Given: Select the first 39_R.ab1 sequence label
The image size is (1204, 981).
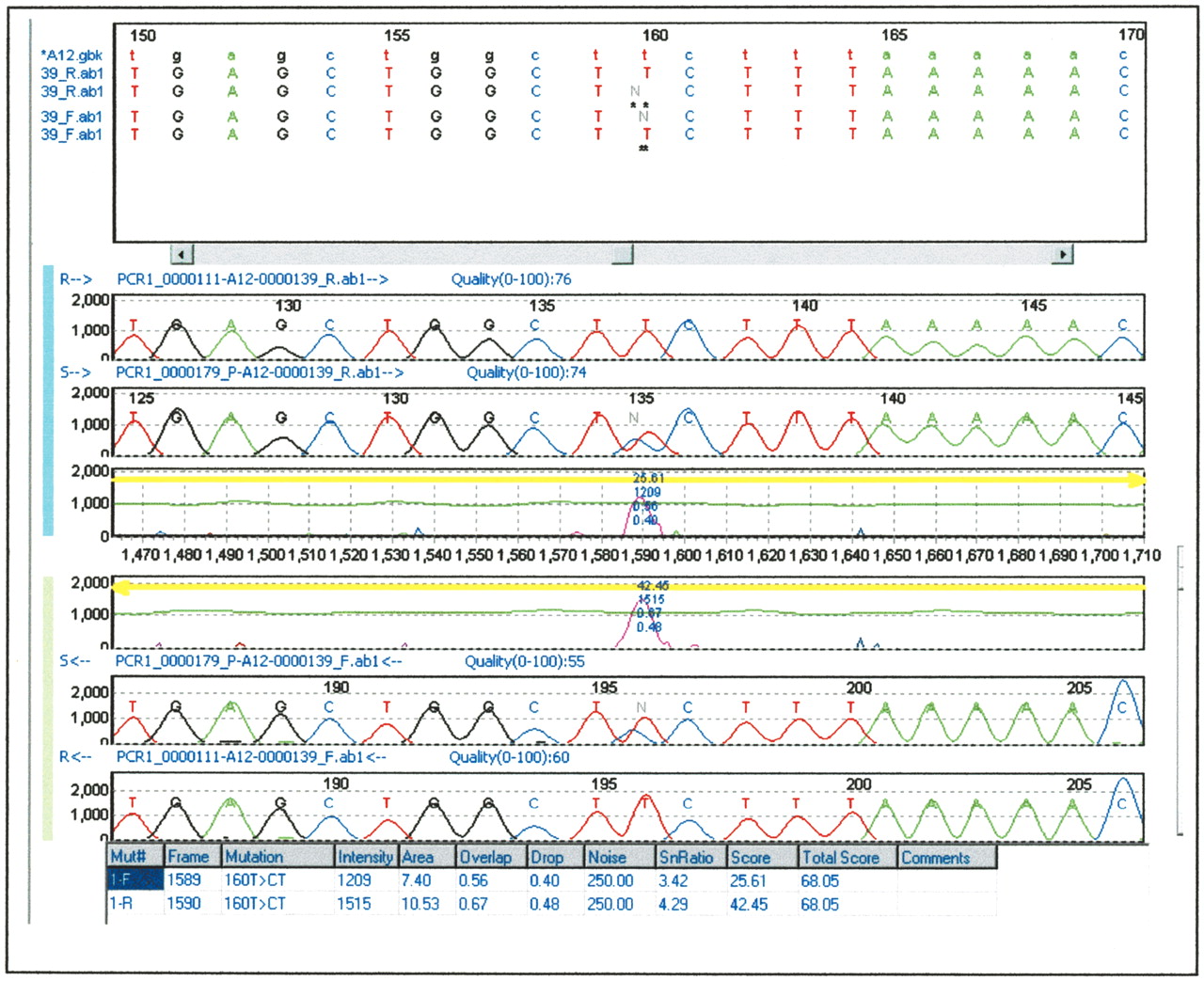Looking at the screenshot, I should [x=71, y=73].
